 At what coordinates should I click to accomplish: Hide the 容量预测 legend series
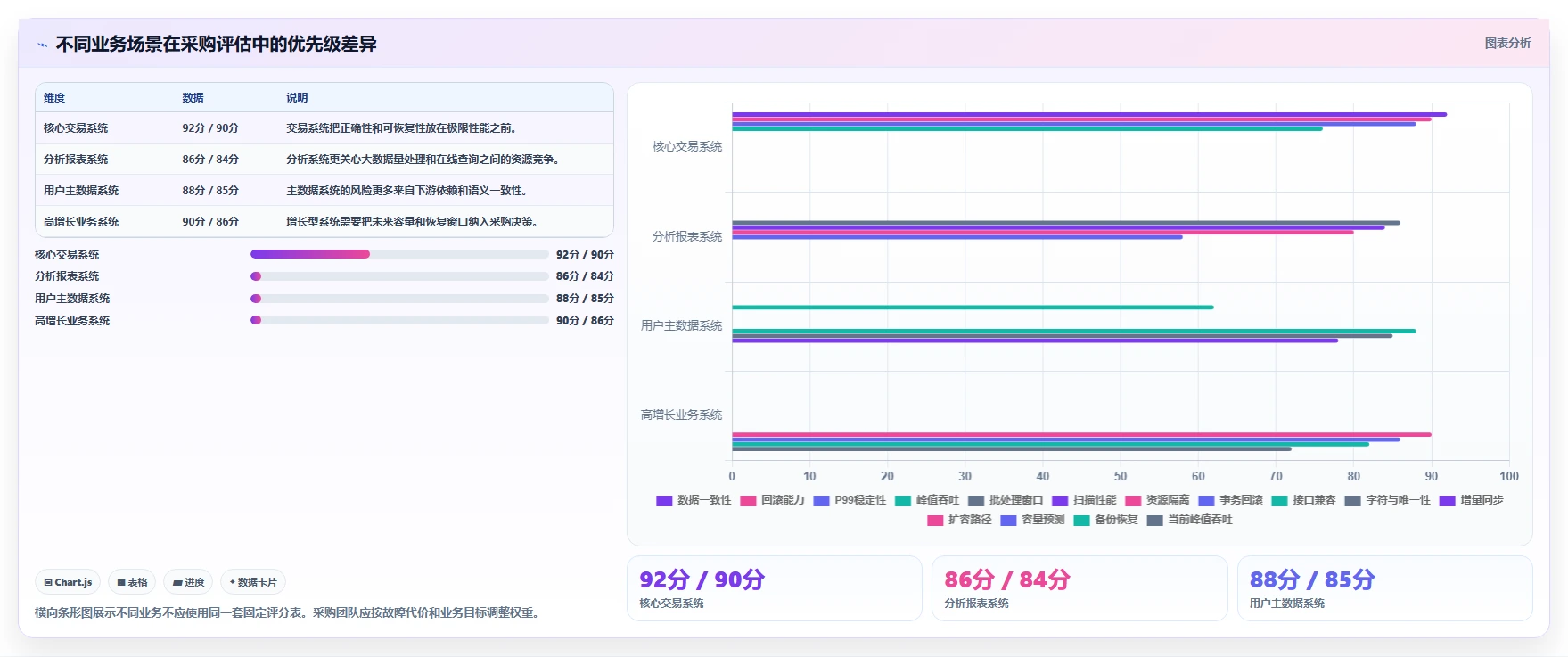[1032, 520]
